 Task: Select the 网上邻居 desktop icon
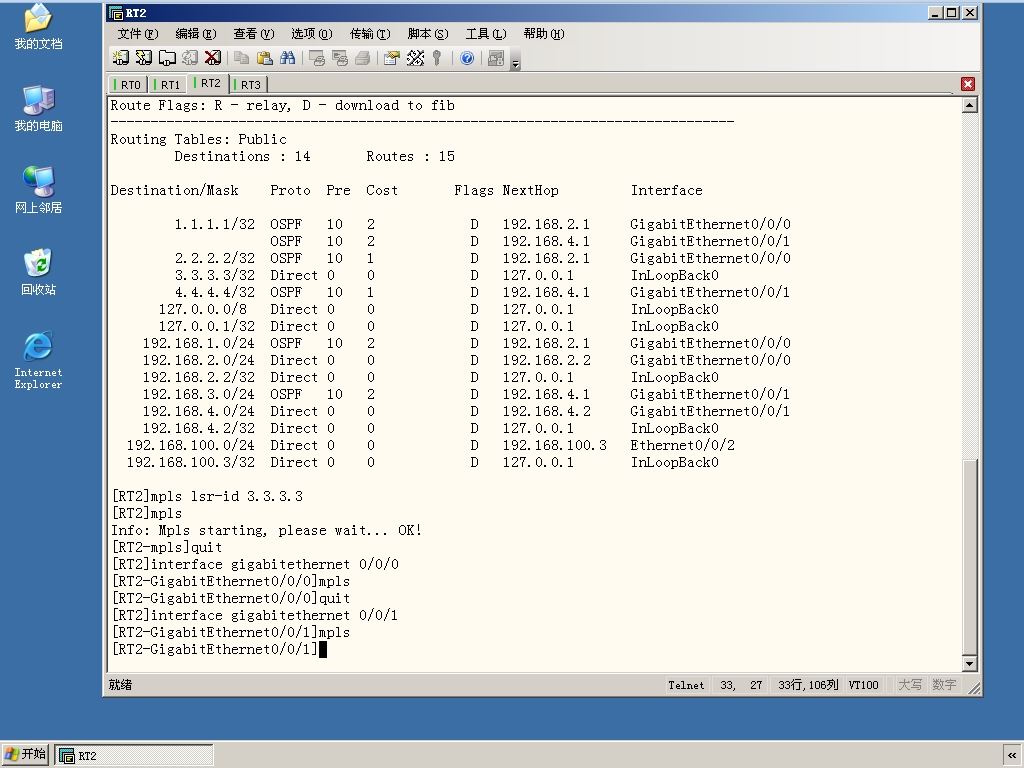tap(39, 190)
